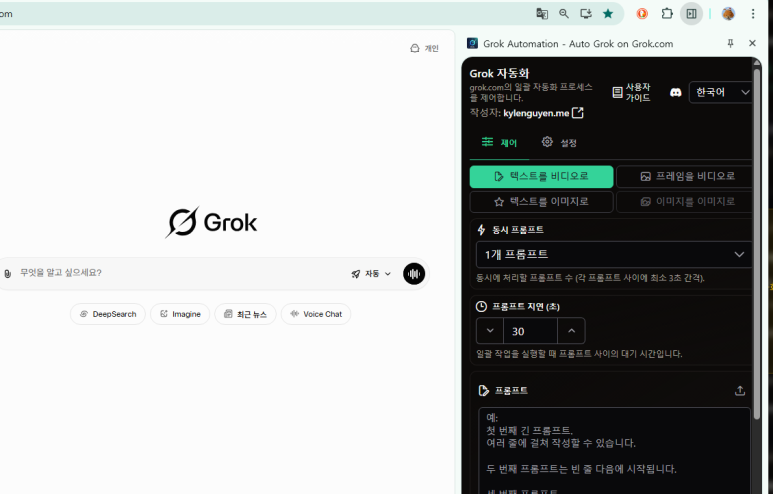
Task: Open the private chat (개인) ghost button
Action: (x=424, y=48)
